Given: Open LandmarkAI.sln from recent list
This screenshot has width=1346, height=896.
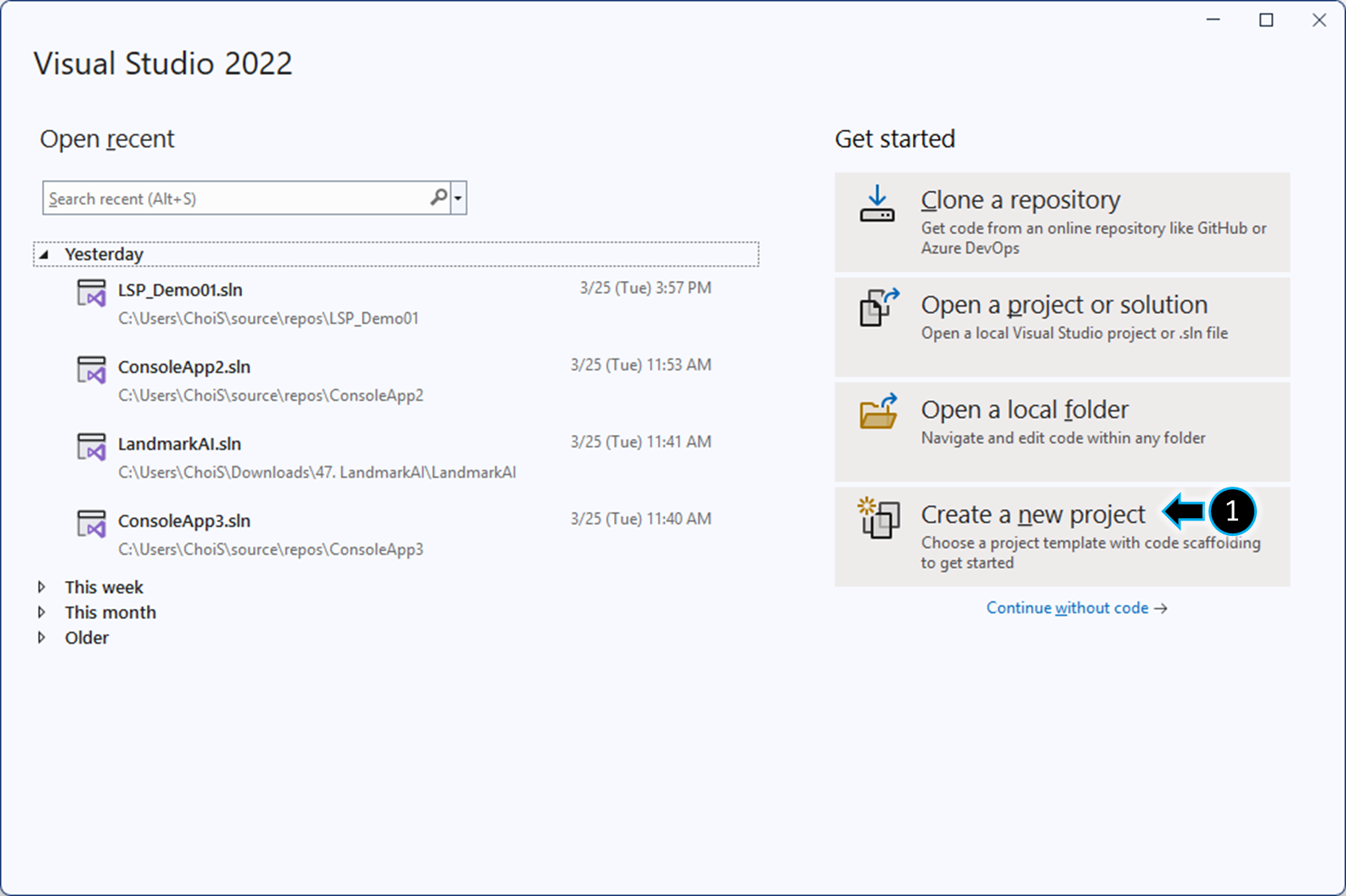Looking at the screenshot, I should pos(179,444).
